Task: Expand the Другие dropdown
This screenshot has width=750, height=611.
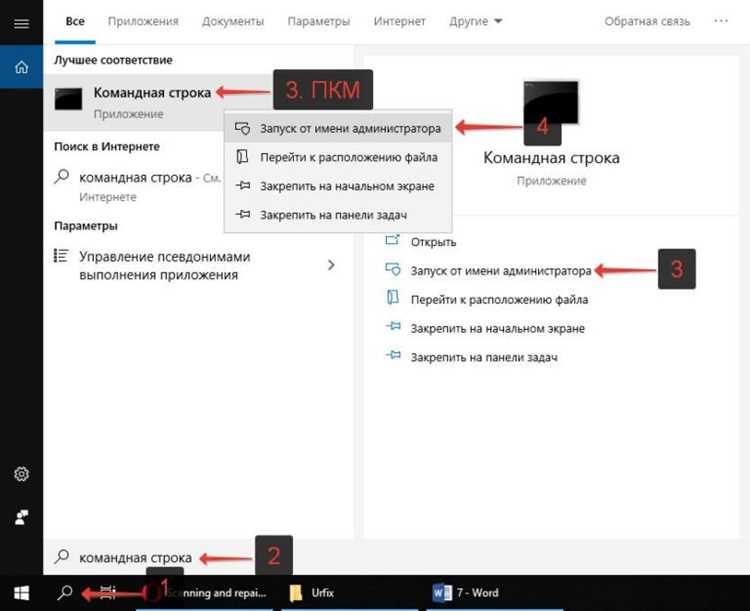Action: [475, 22]
